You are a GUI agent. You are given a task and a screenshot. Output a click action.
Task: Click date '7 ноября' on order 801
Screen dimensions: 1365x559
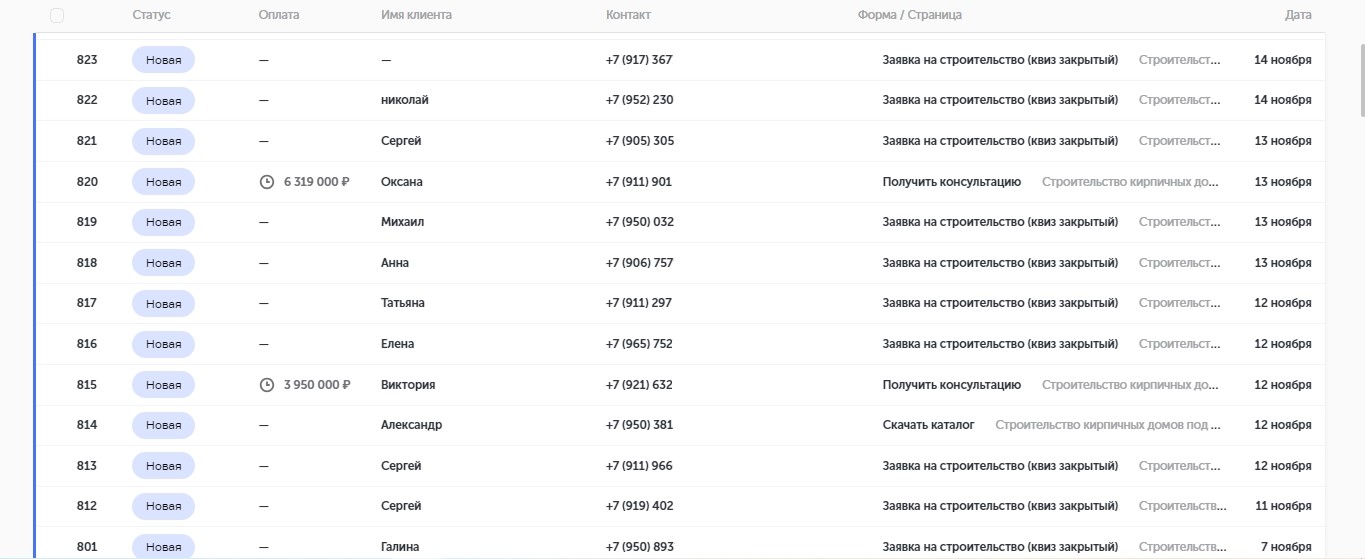click(x=1286, y=547)
